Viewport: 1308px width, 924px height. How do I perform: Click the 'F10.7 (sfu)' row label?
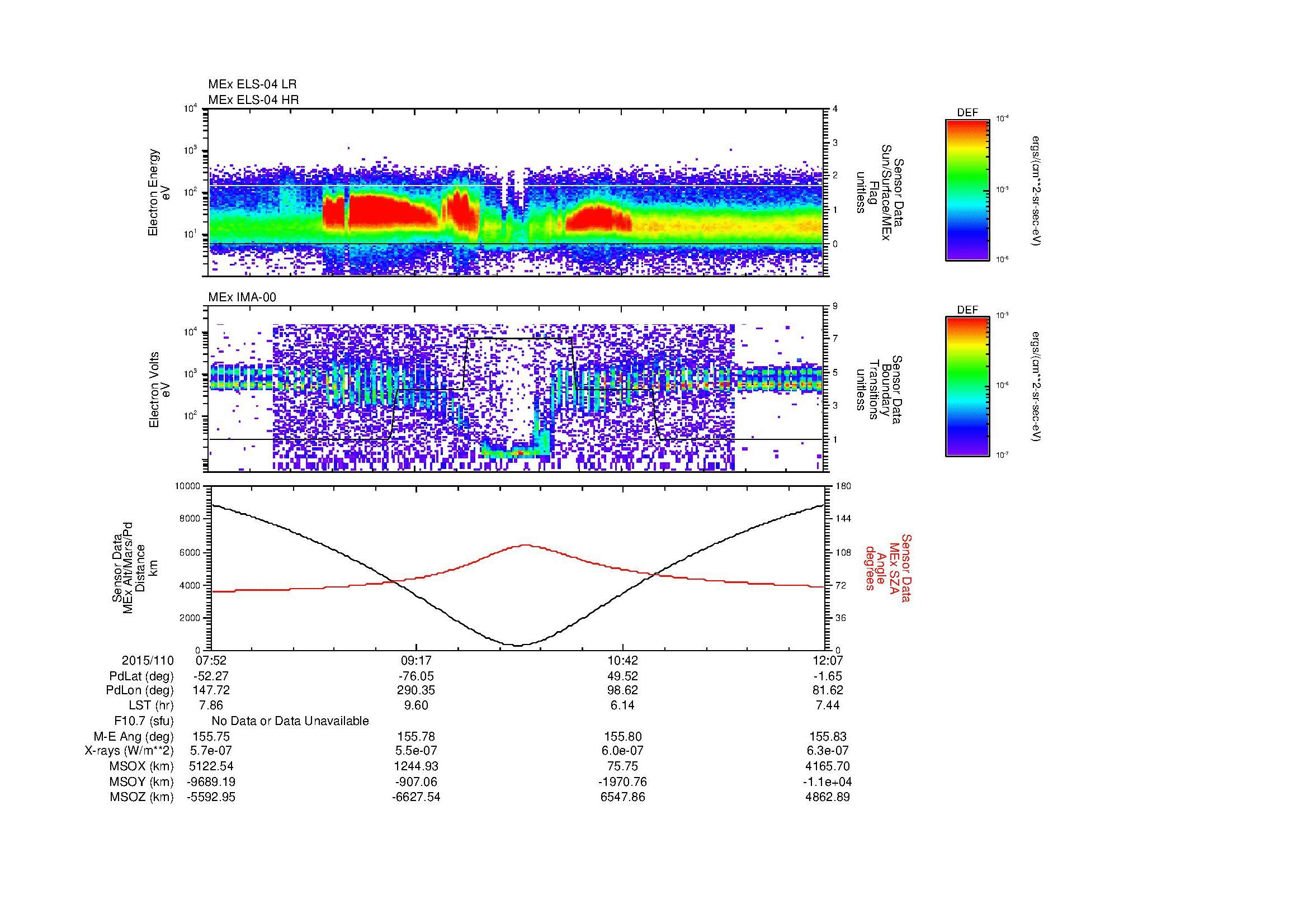point(144,721)
